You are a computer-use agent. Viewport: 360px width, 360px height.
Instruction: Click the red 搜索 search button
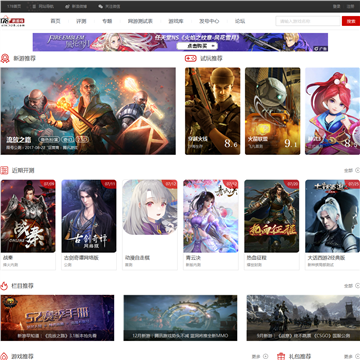[351, 21]
